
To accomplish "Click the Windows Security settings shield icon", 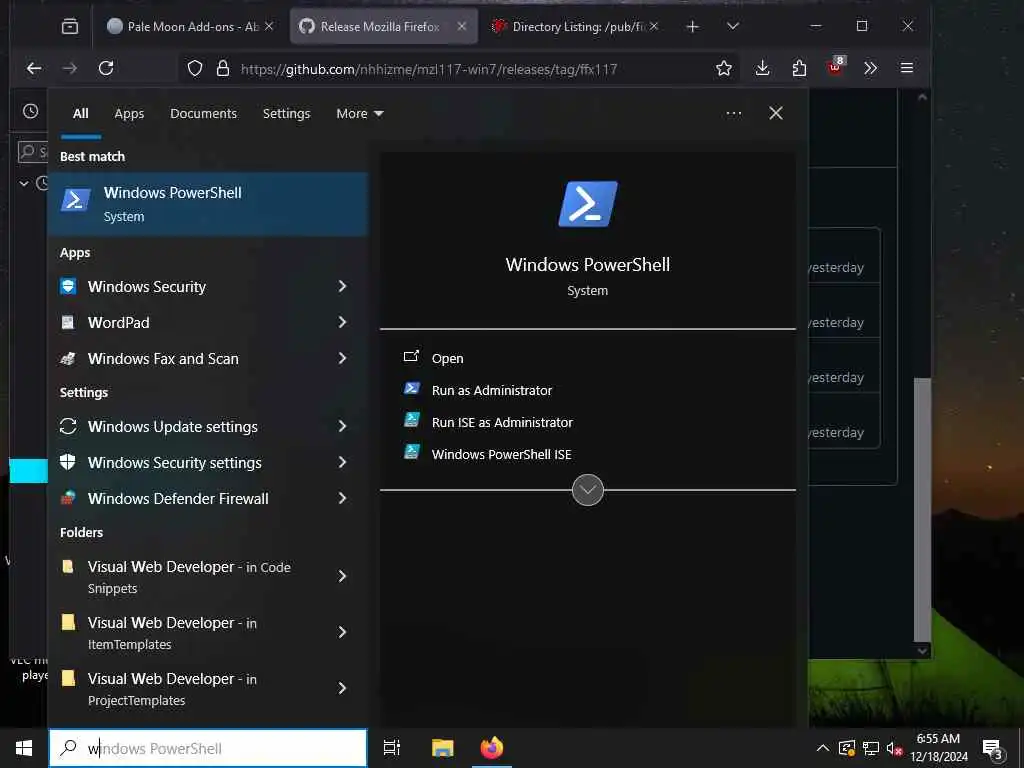I will [x=68, y=462].
